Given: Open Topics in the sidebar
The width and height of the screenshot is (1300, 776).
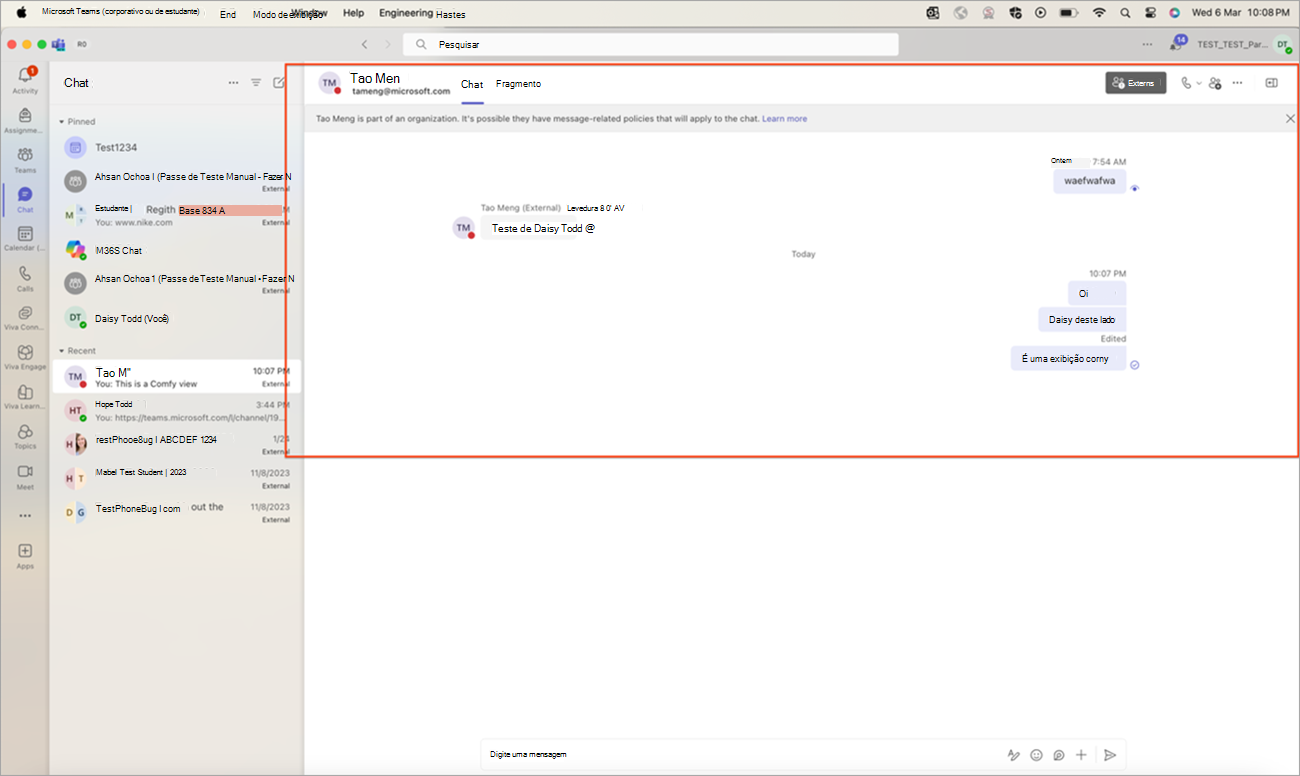Looking at the screenshot, I should click(x=25, y=436).
